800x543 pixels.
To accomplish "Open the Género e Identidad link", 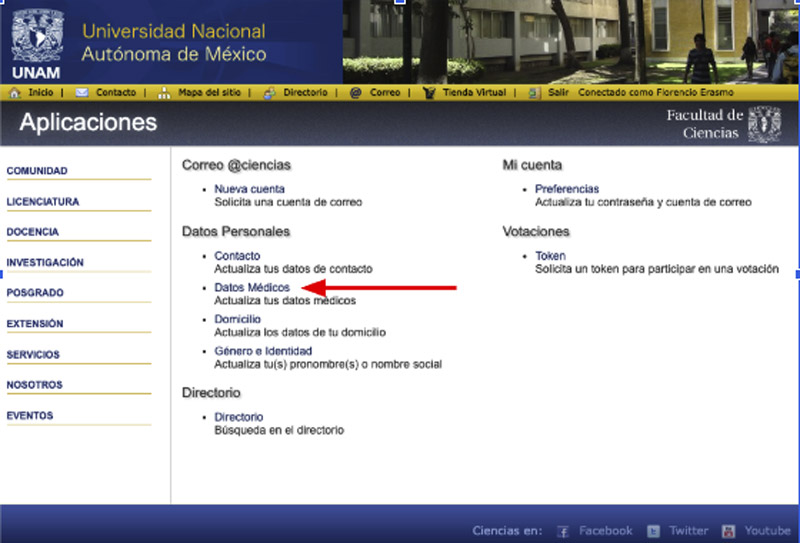I will click(263, 351).
